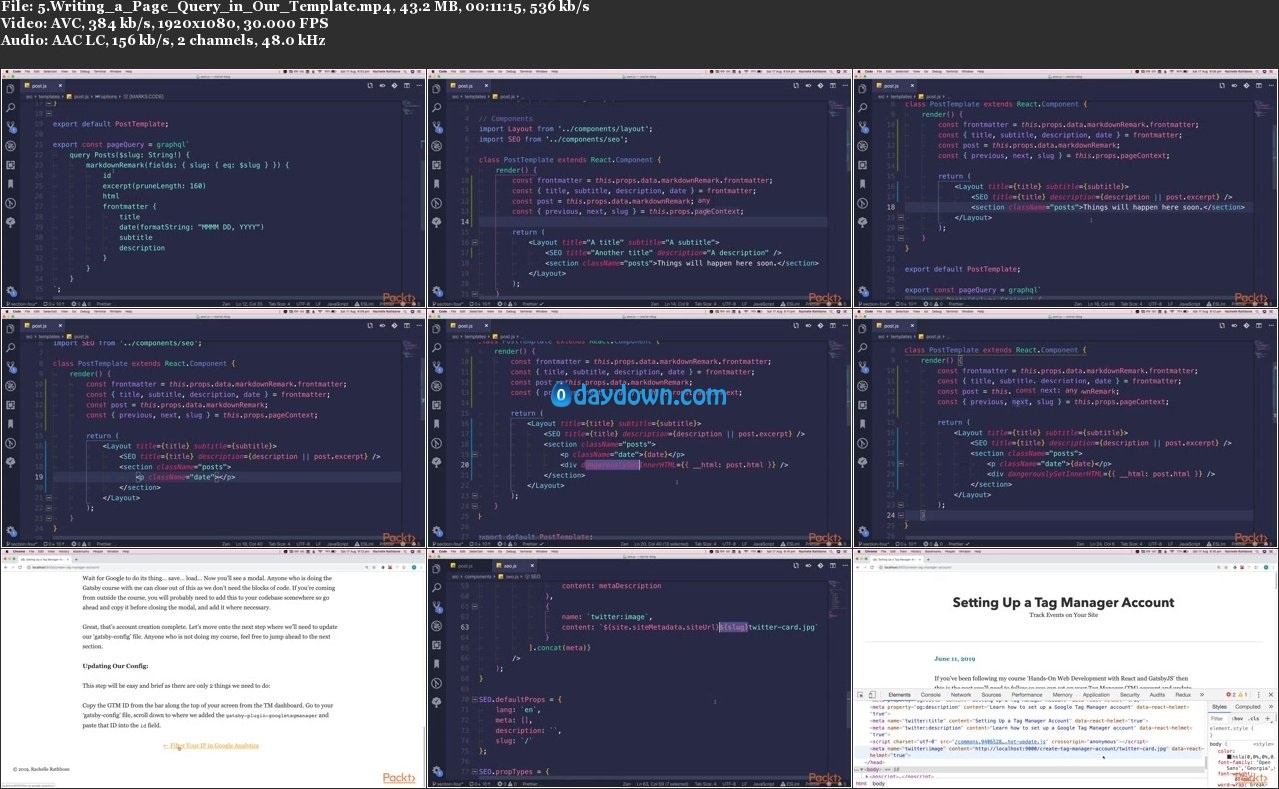Open Source Control in the graphql query frame
This screenshot has height=789, width=1279.
coord(10,127)
